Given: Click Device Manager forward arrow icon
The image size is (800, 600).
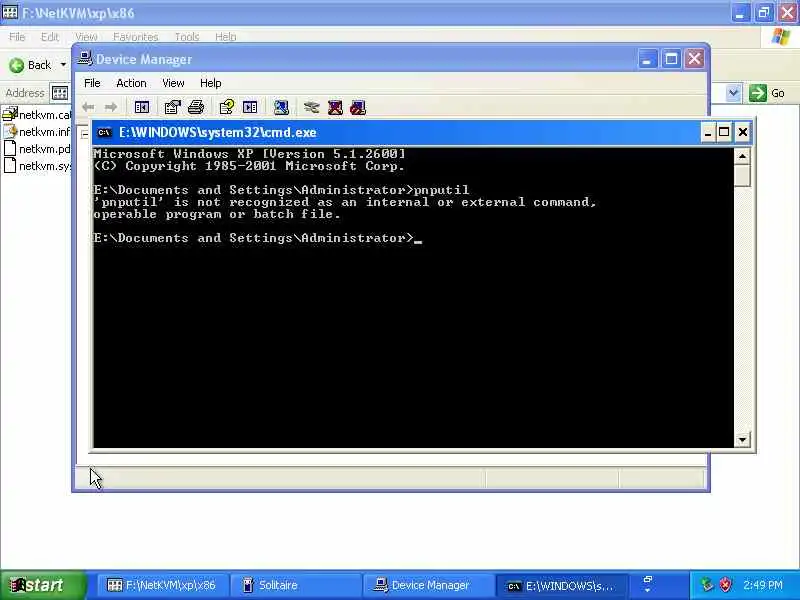Looking at the screenshot, I should pyautogui.click(x=111, y=107).
